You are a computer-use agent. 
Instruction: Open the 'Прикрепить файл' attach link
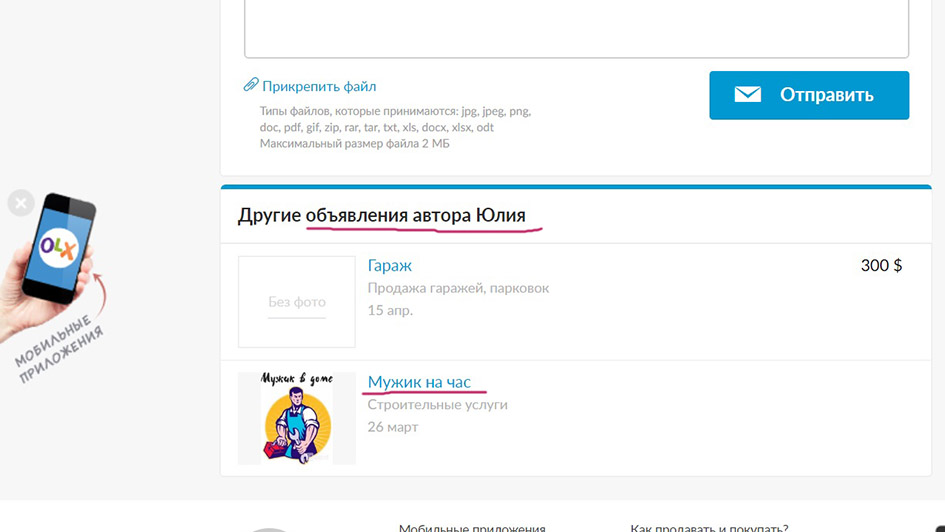[x=319, y=87]
